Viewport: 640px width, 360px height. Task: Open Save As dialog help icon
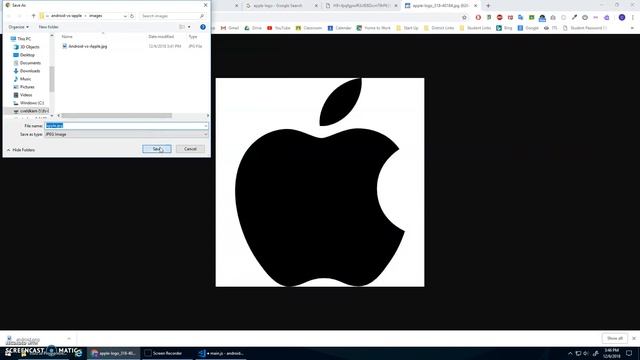click(x=203, y=27)
